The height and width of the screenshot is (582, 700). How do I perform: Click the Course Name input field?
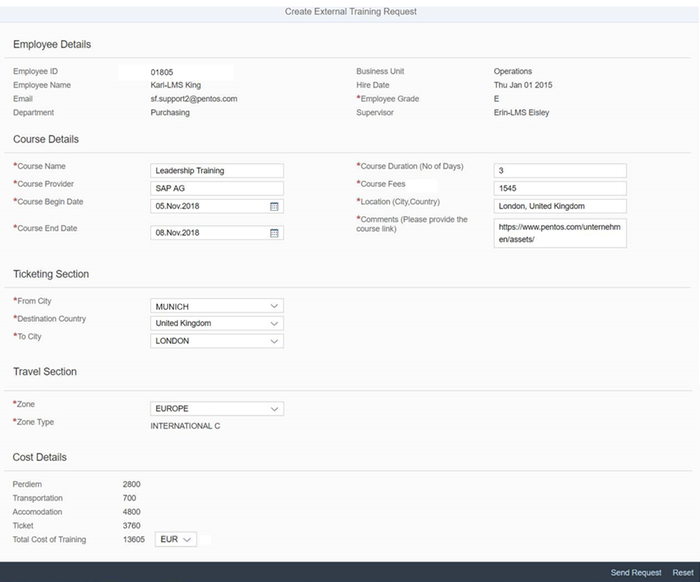[x=217, y=171]
